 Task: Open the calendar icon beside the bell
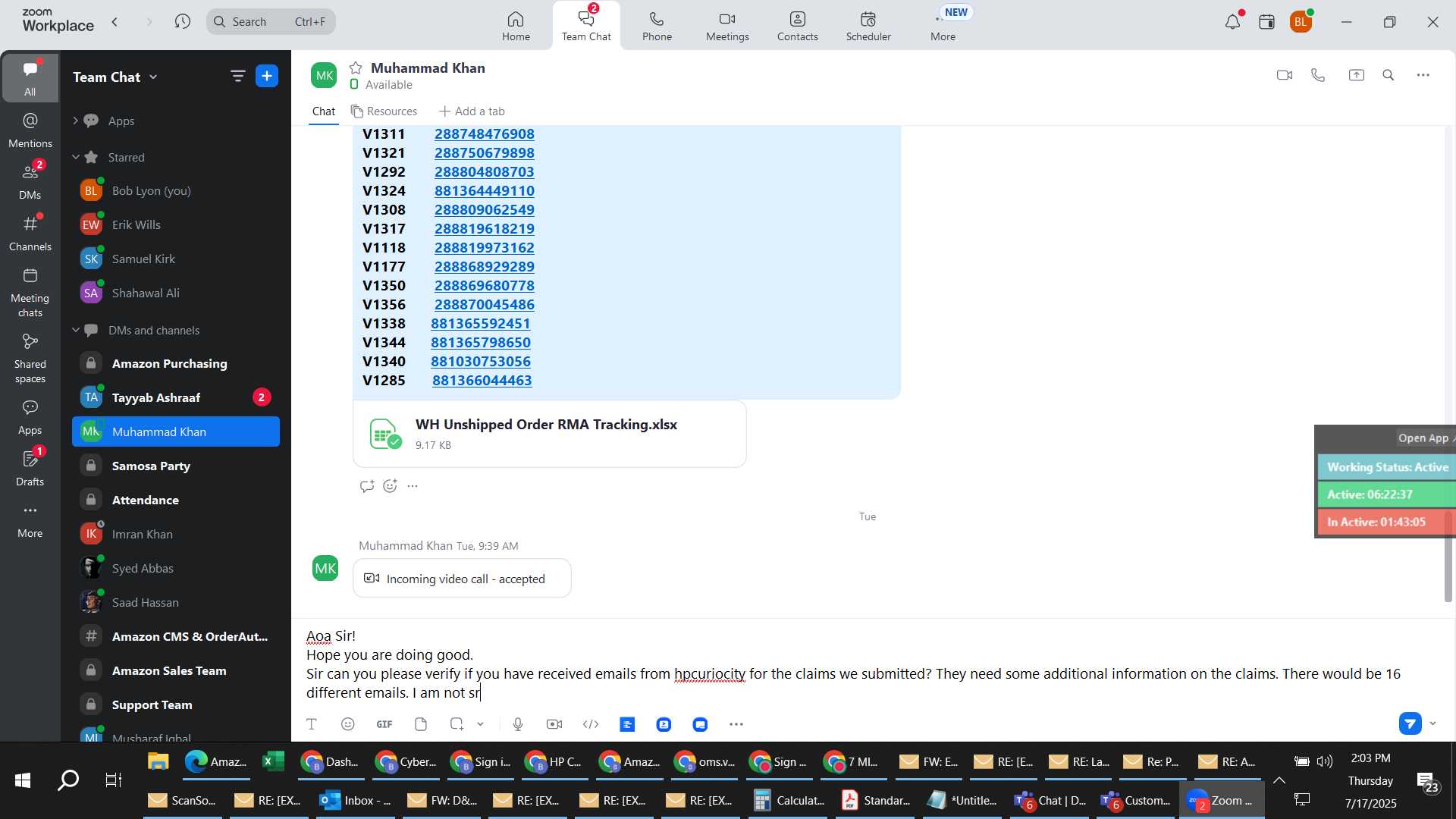(x=1266, y=22)
